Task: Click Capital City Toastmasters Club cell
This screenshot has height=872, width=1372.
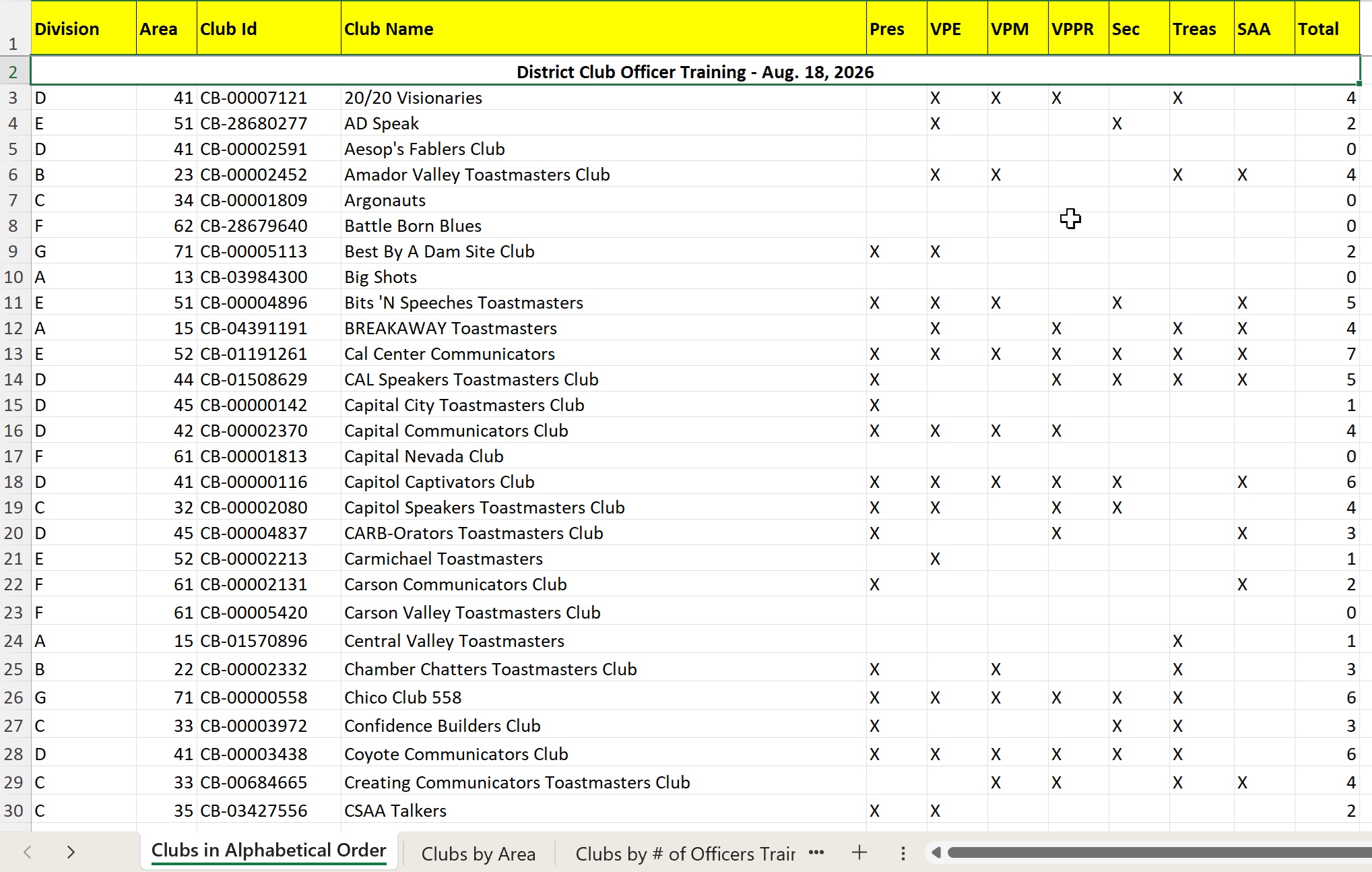Action: pos(603,405)
